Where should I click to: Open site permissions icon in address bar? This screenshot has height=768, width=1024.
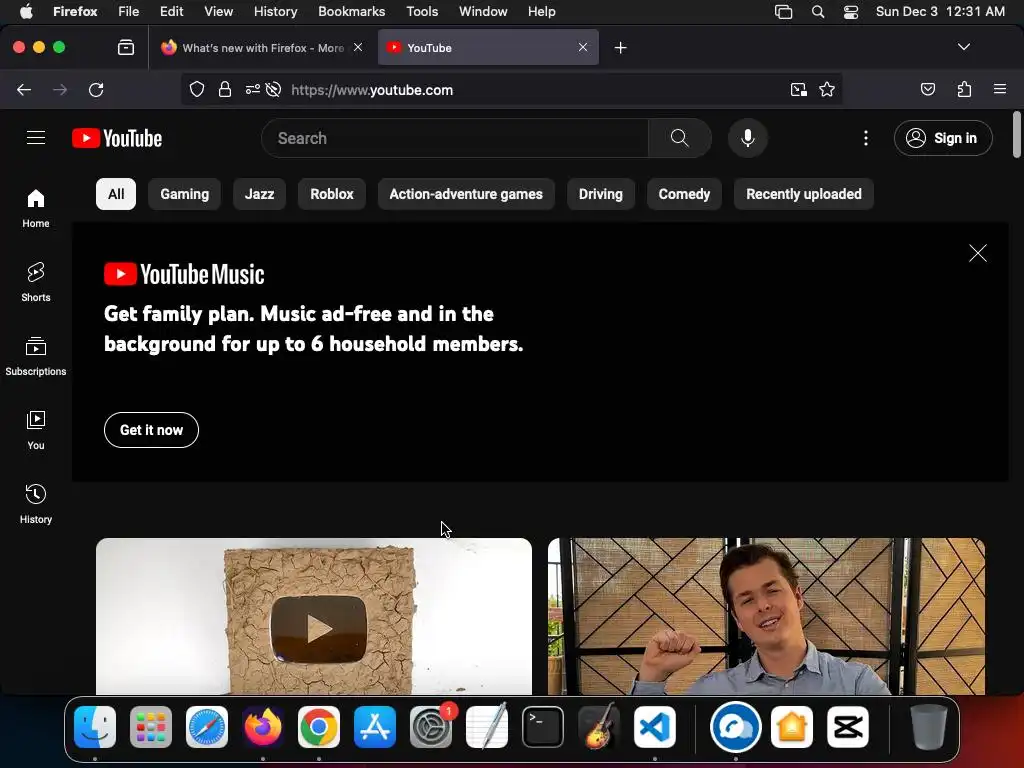pyautogui.click(x=253, y=89)
